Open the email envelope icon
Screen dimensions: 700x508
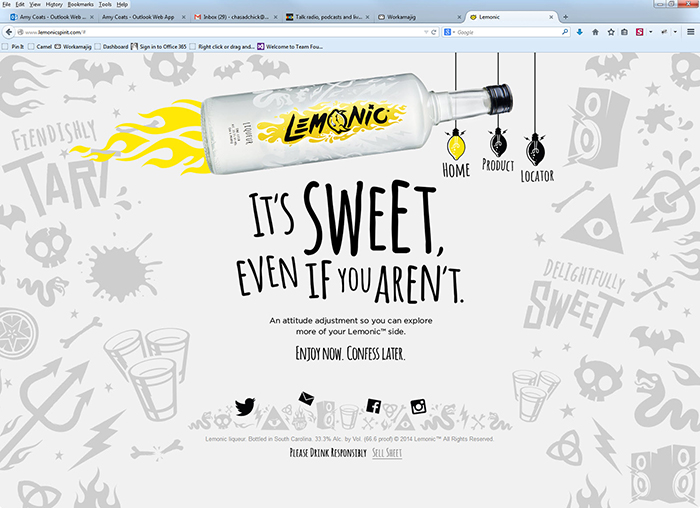point(306,398)
